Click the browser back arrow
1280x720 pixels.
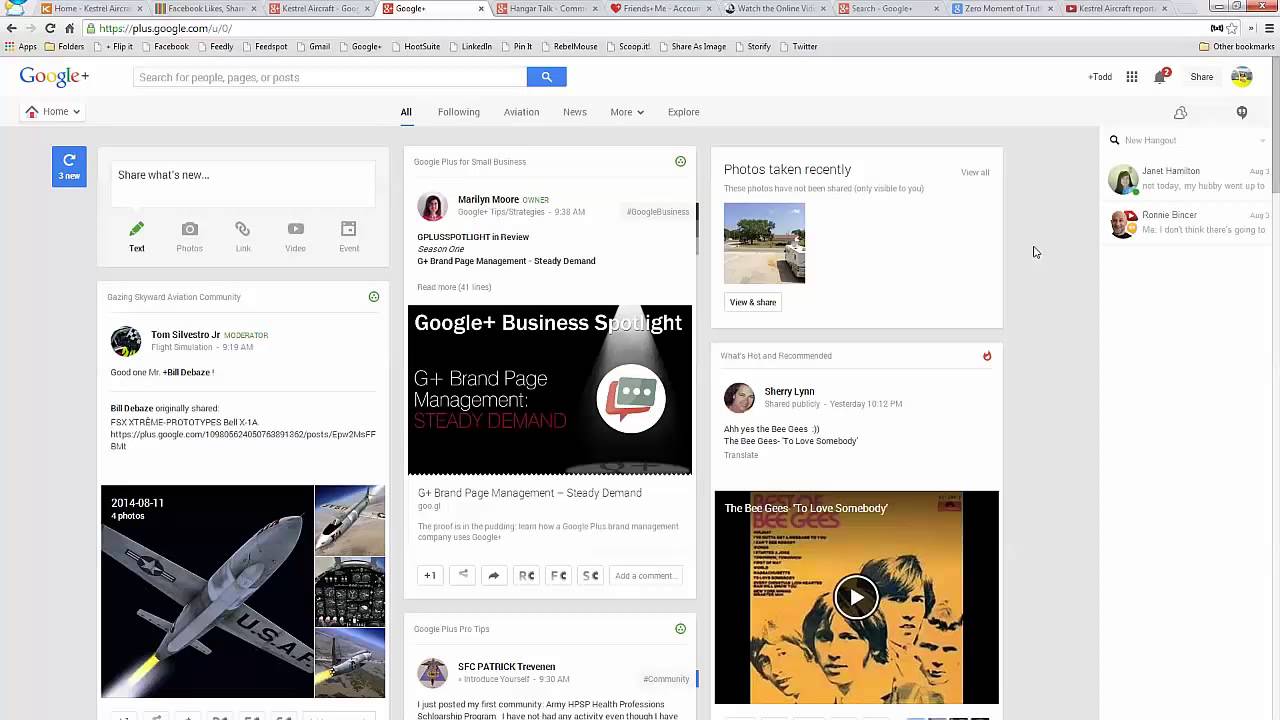(12, 28)
